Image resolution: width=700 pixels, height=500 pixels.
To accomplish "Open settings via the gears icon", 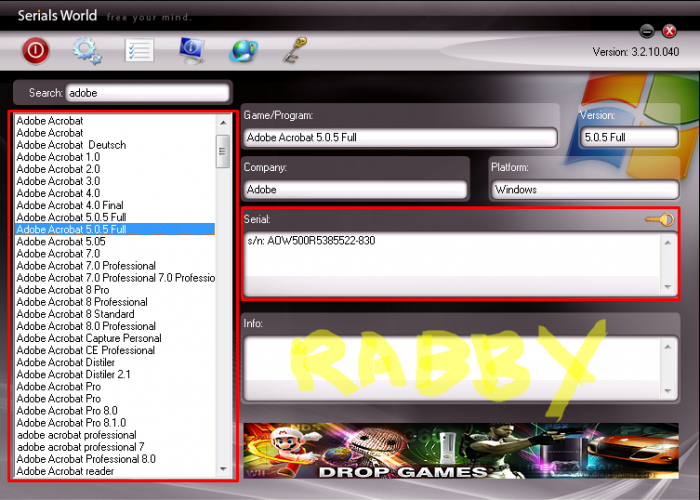I will point(87,51).
